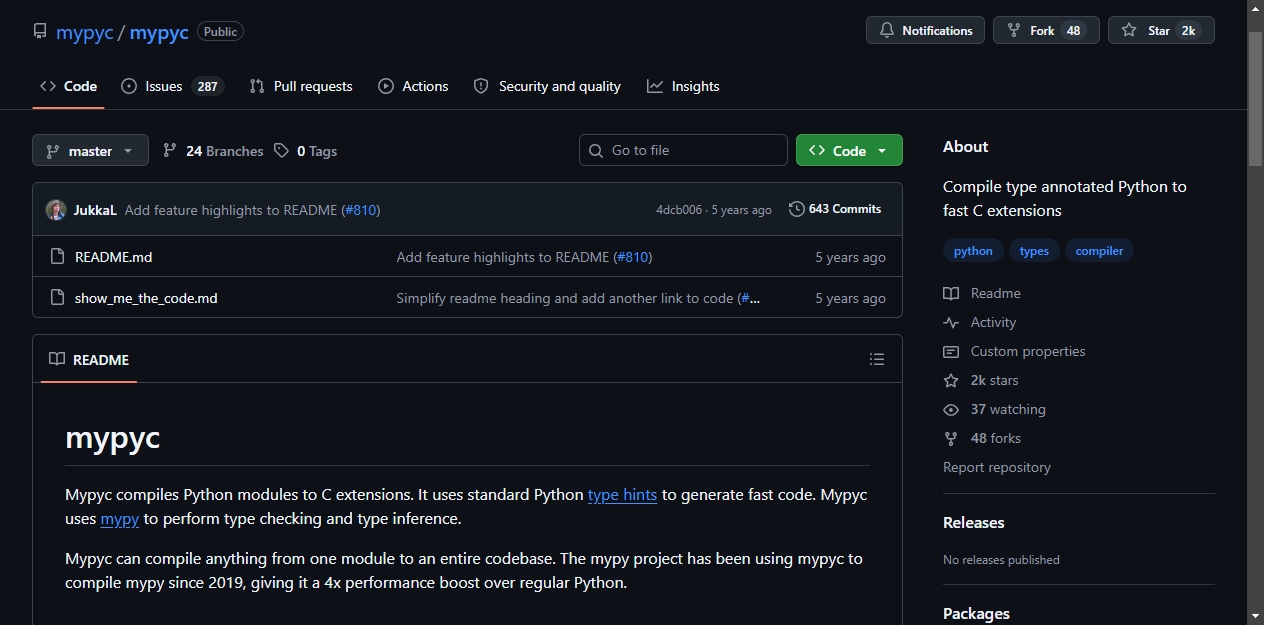This screenshot has width=1264, height=625.
Task: Click into the Go to file search field
Action: tap(683, 150)
